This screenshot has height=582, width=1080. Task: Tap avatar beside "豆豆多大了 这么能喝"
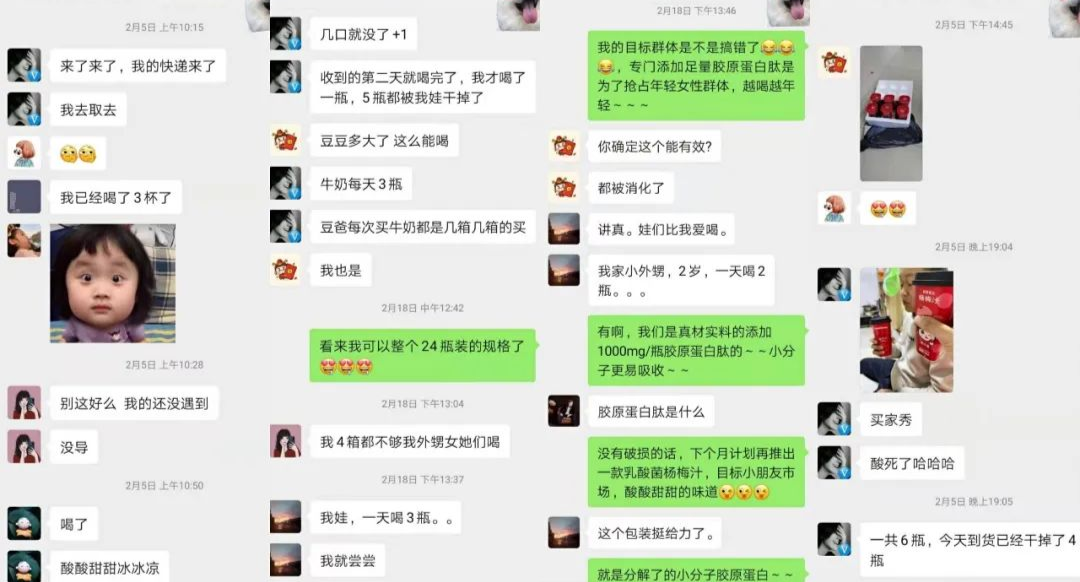point(285,140)
